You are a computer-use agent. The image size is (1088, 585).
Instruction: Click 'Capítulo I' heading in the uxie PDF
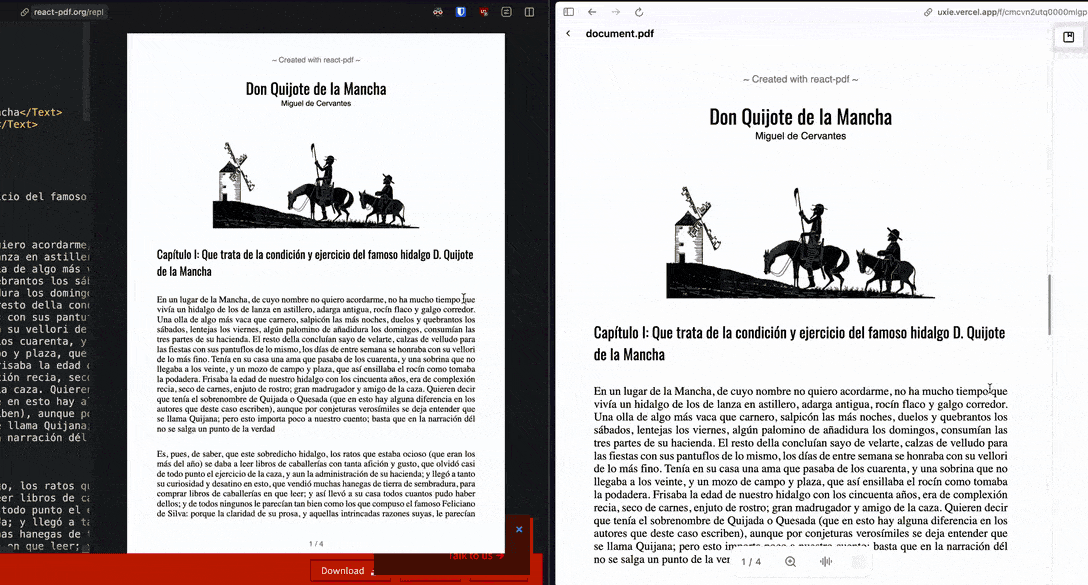click(799, 344)
